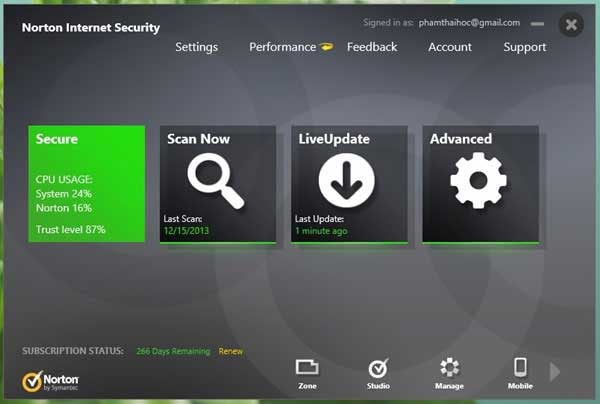Open the Settings menu
This screenshot has width=600, height=404.
click(197, 47)
